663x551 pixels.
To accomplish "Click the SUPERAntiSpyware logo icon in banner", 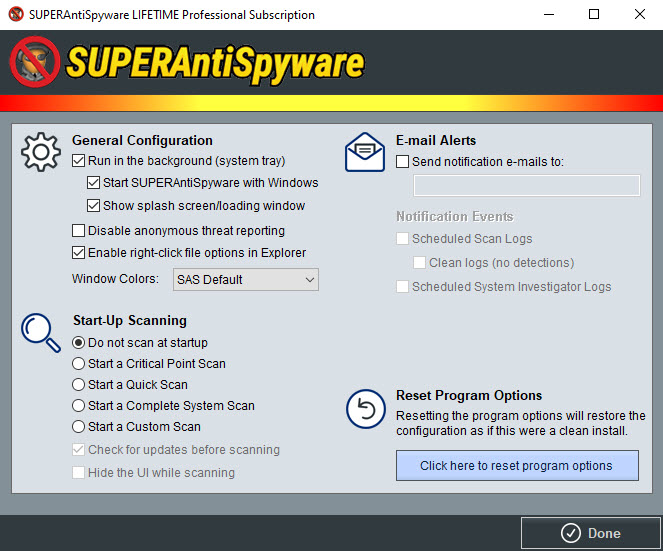I will click(x=35, y=62).
